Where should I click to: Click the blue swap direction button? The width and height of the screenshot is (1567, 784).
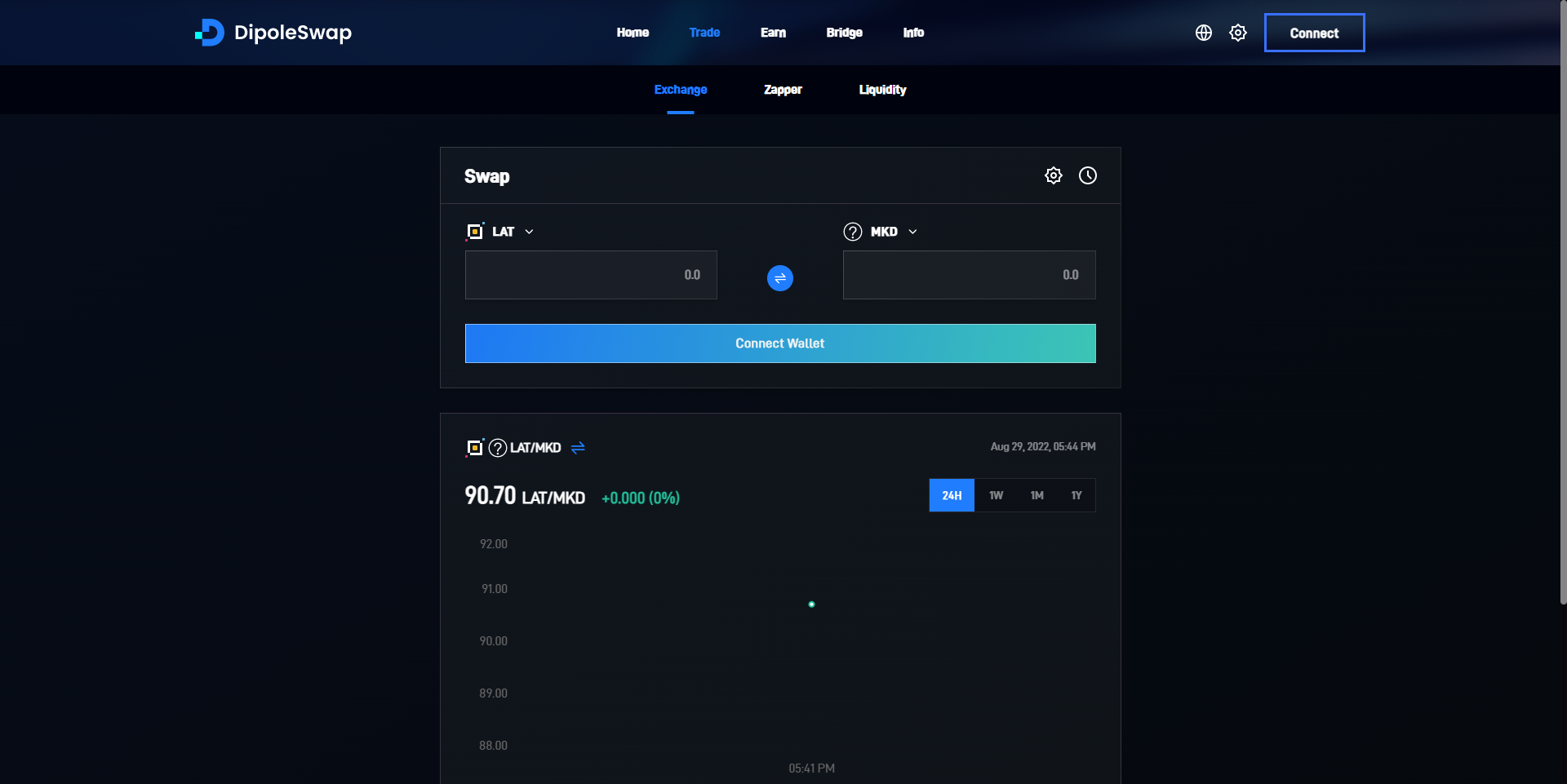click(780, 278)
